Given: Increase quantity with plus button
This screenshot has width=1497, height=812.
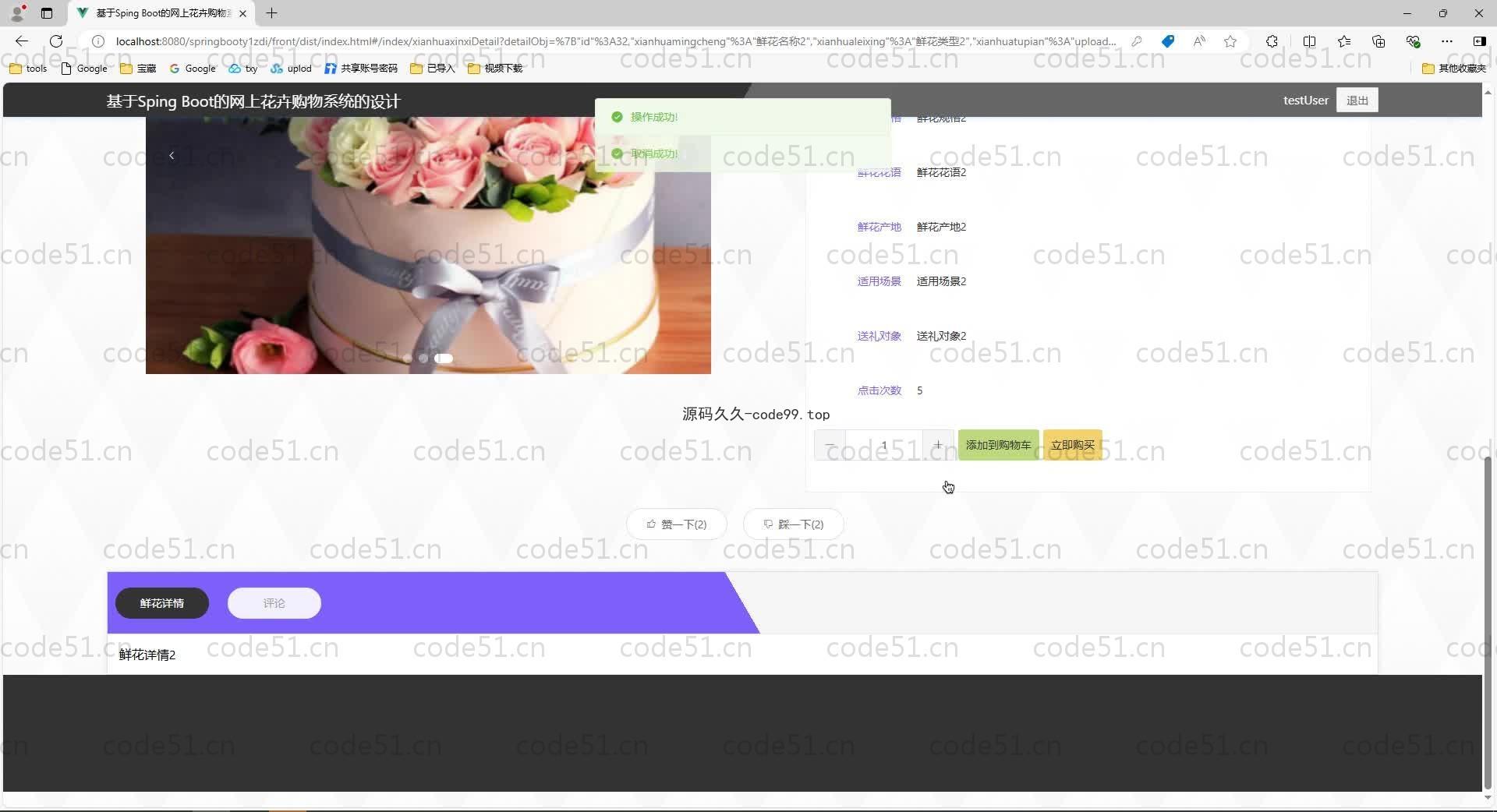Looking at the screenshot, I should [x=938, y=445].
